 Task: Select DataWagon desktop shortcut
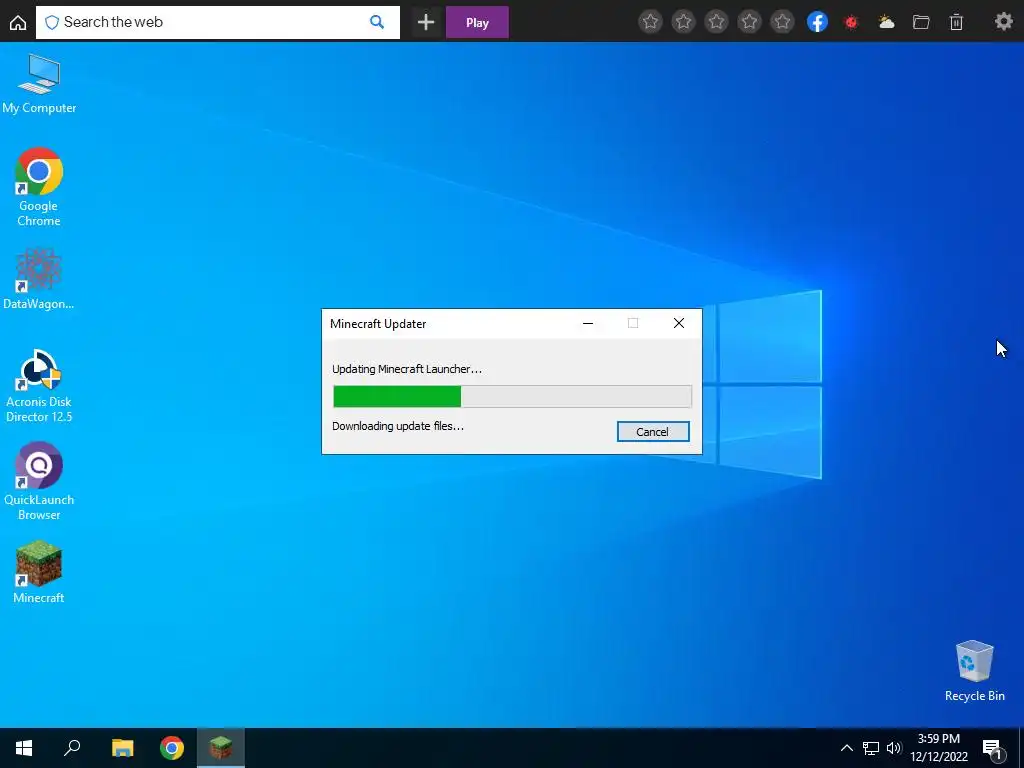39,280
